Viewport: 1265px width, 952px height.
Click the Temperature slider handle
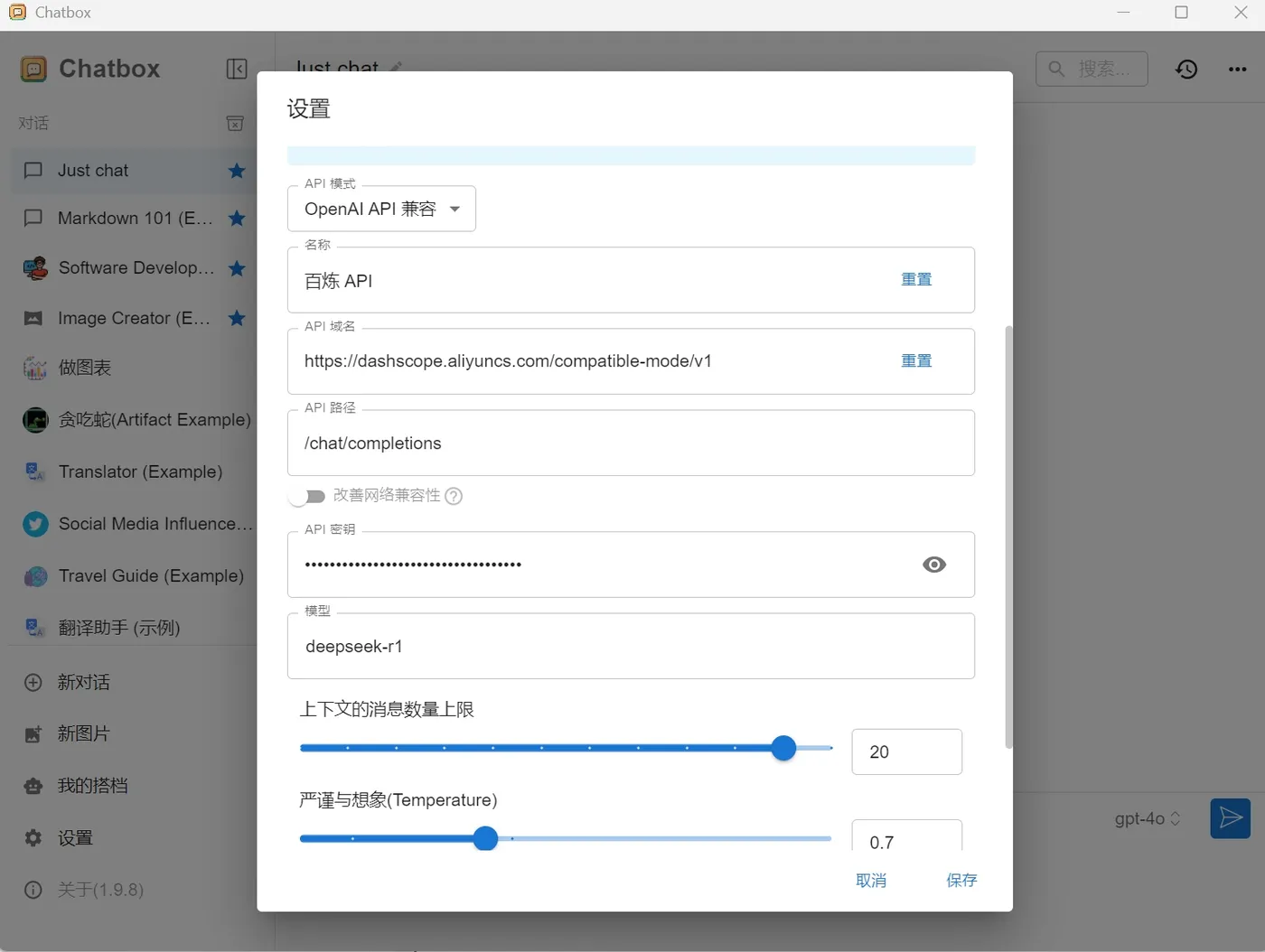click(x=485, y=838)
